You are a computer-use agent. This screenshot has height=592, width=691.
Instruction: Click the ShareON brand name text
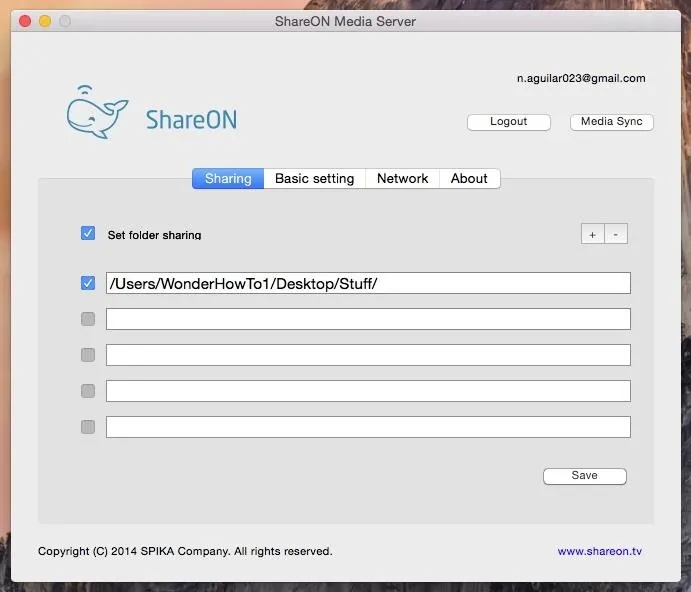191,119
